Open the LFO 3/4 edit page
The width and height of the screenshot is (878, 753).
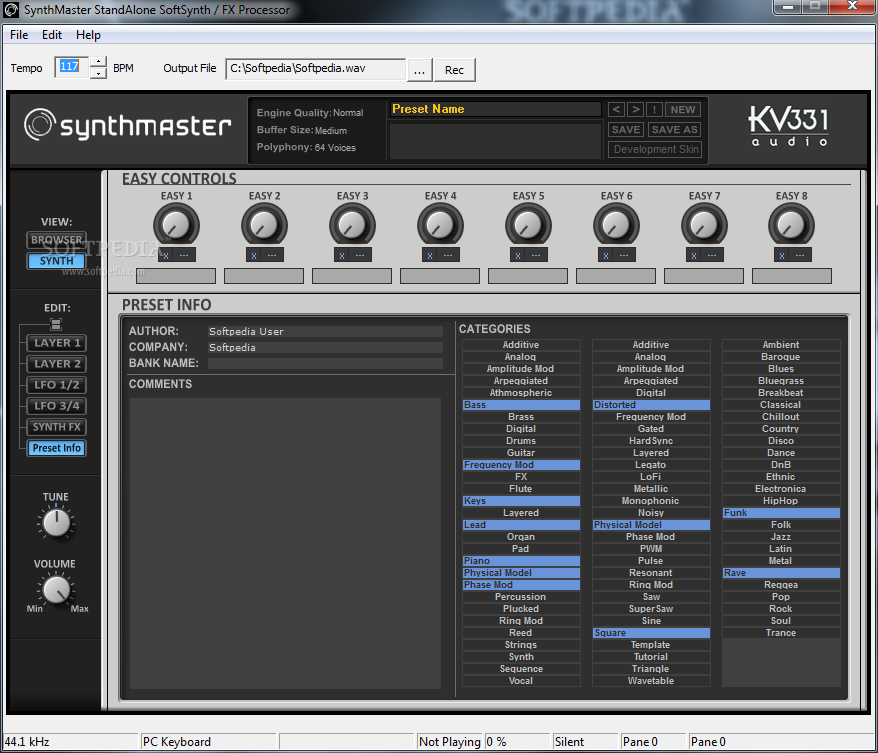point(57,406)
